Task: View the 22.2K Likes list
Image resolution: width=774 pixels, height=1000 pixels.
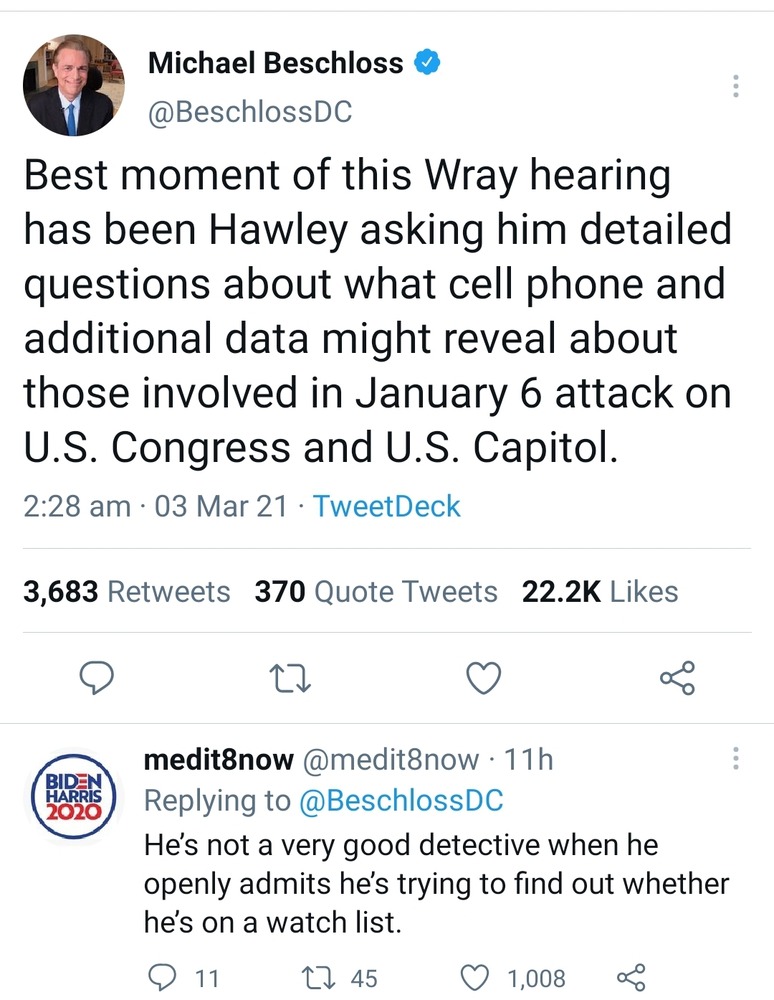Action: point(600,592)
